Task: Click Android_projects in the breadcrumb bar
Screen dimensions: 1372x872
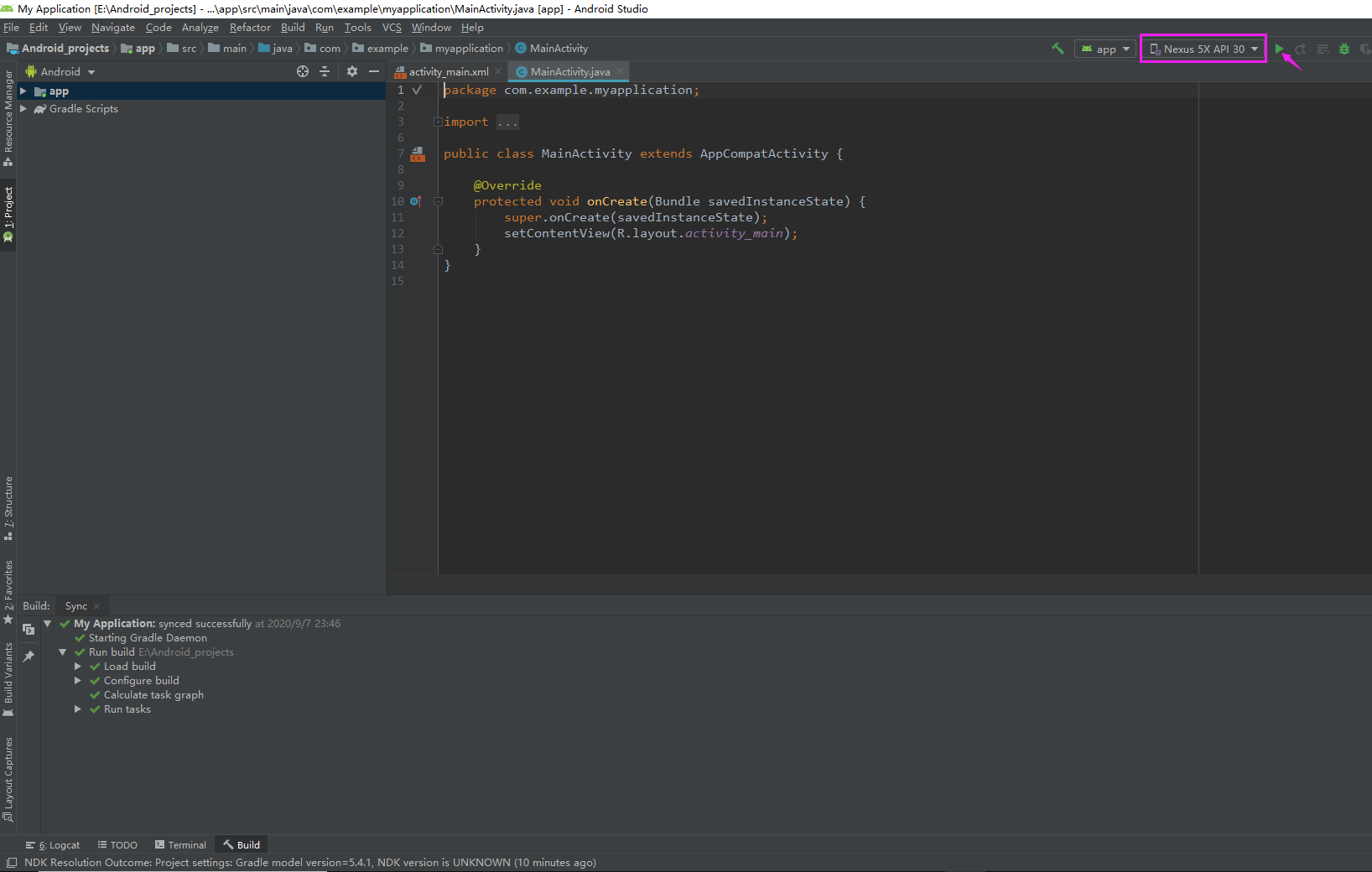Action: click(58, 49)
